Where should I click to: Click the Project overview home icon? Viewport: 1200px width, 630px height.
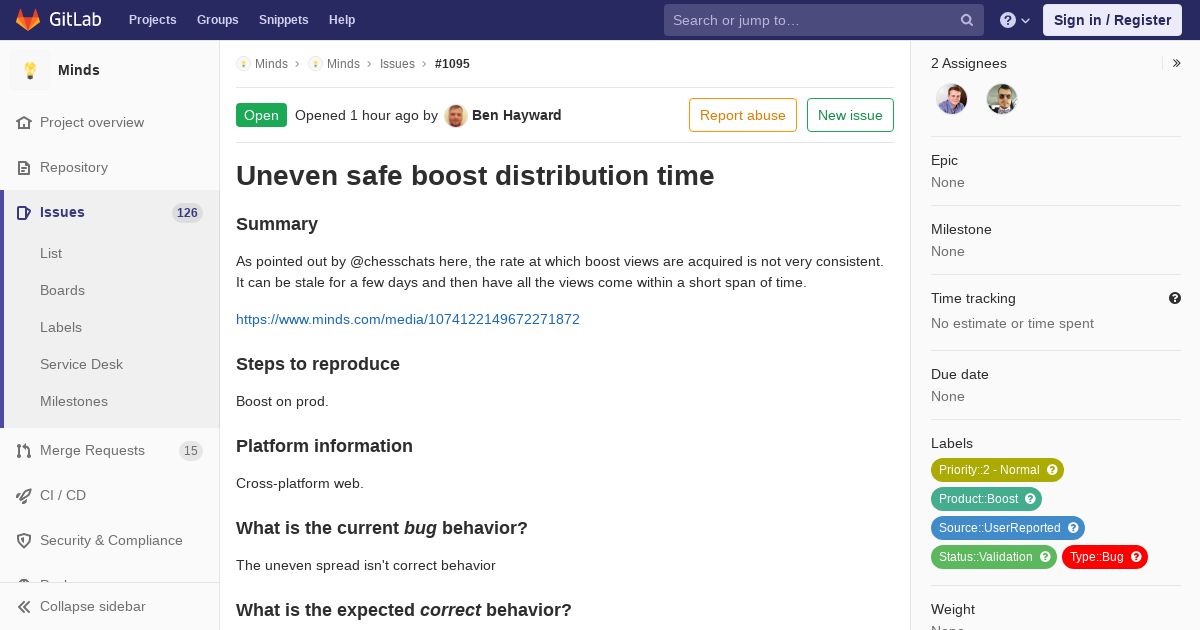pos(24,122)
